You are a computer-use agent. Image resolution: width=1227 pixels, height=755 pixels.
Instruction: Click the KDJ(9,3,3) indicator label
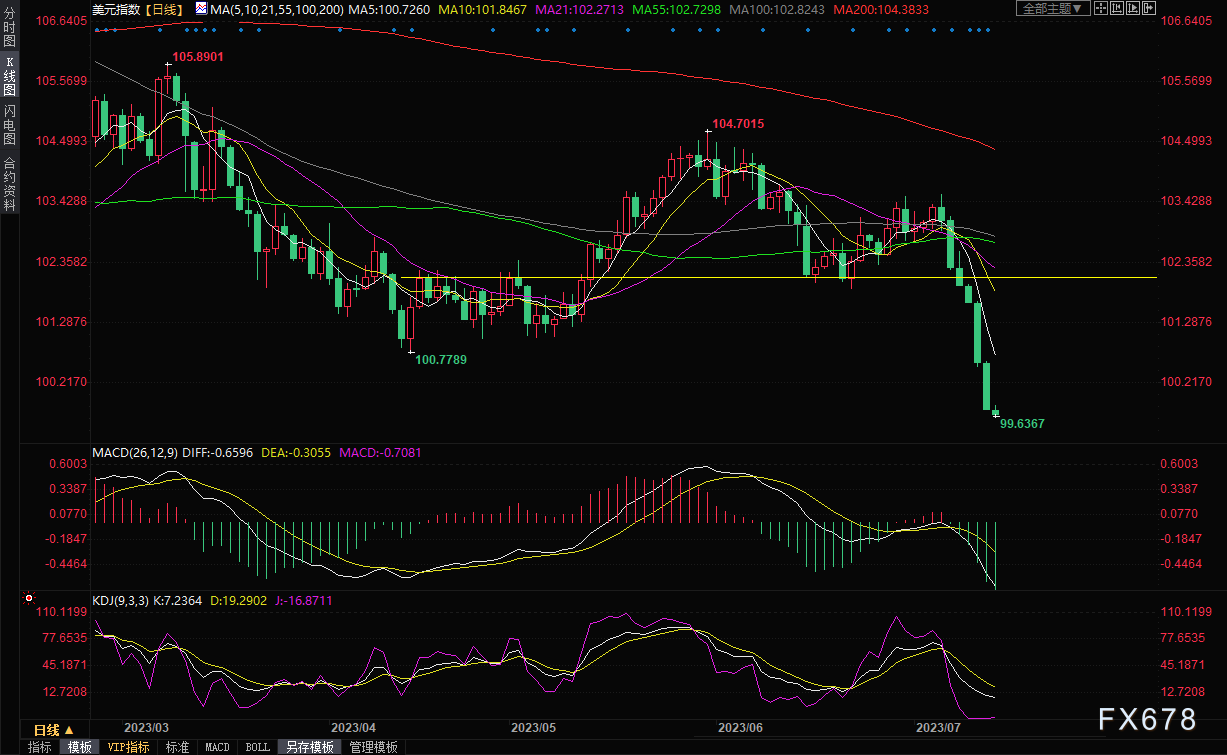tap(120, 601)
